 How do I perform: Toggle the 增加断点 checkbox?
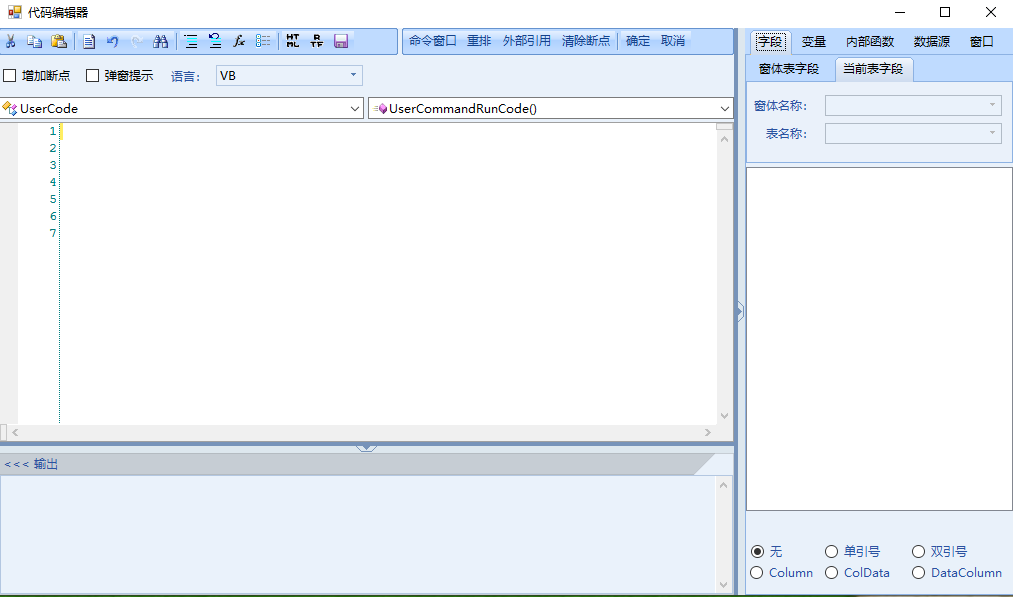click(x=10, y=76)
